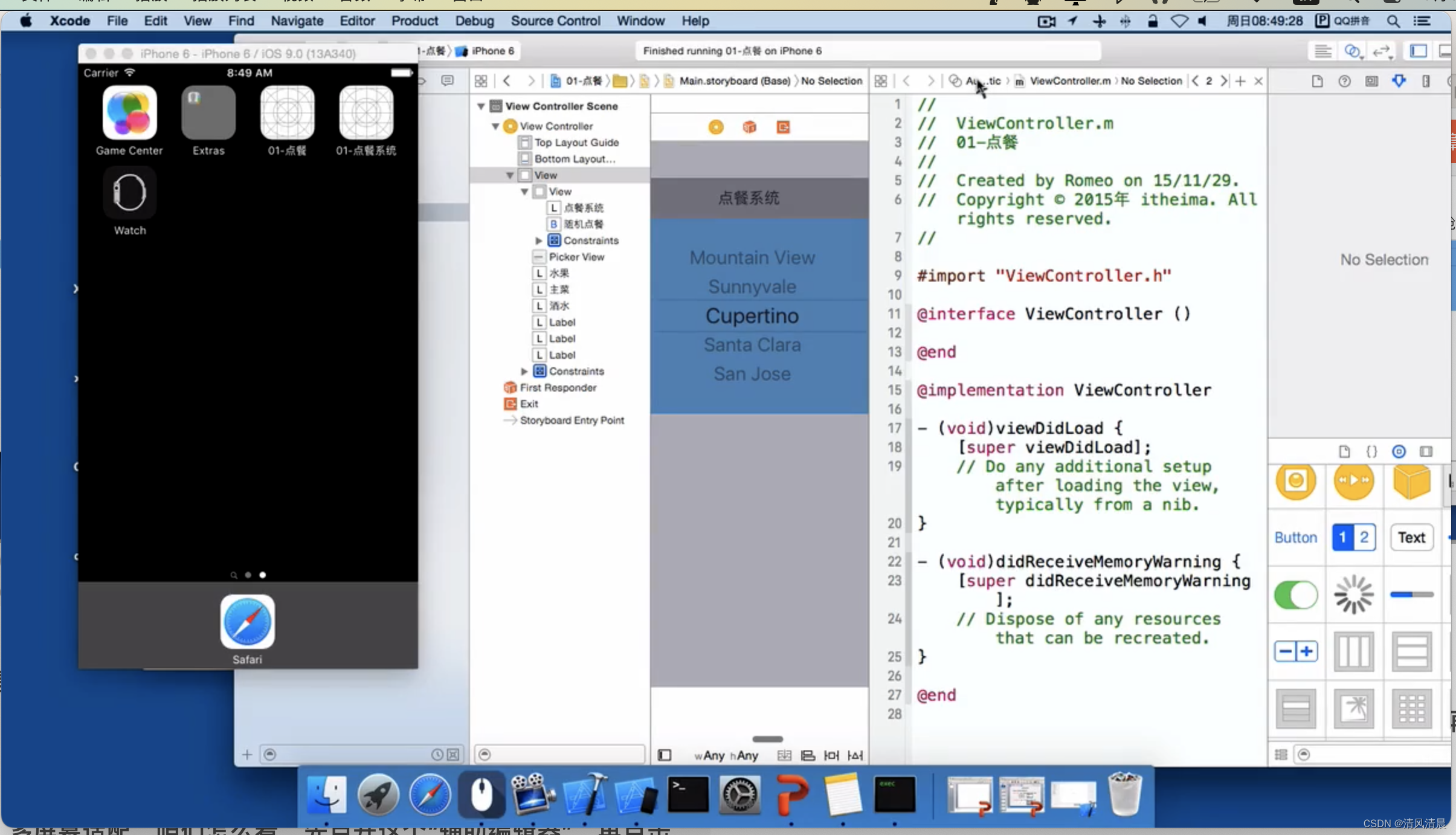The width and height of the screenshot is (1456, 835).
Task: Collapse the nested View node
Action: pos(524,192)
